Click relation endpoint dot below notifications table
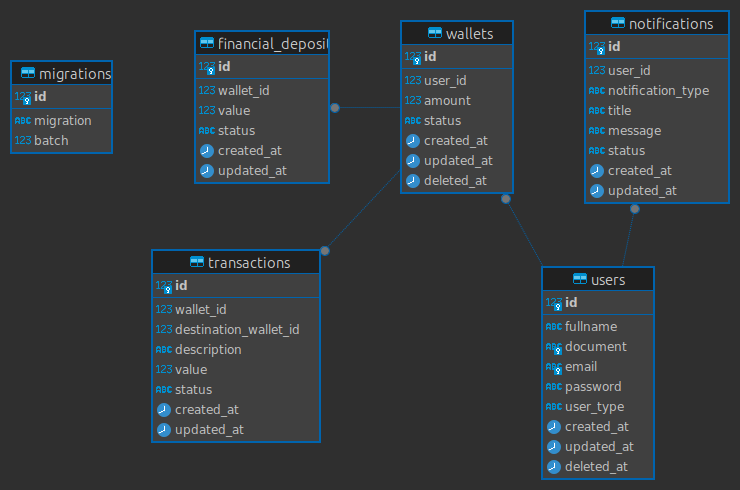740x490 pixels. click(634, 209)
